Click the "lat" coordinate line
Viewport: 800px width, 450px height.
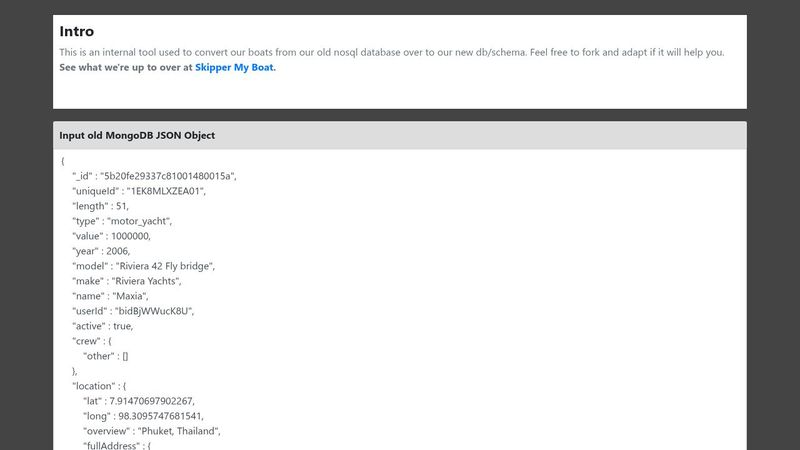coord(146,400)
